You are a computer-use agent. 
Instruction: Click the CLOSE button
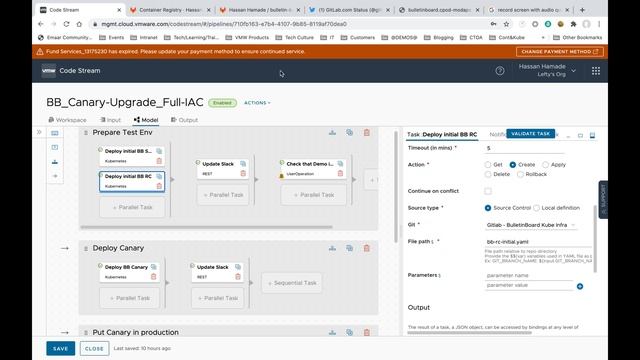[x=94, y=349]
